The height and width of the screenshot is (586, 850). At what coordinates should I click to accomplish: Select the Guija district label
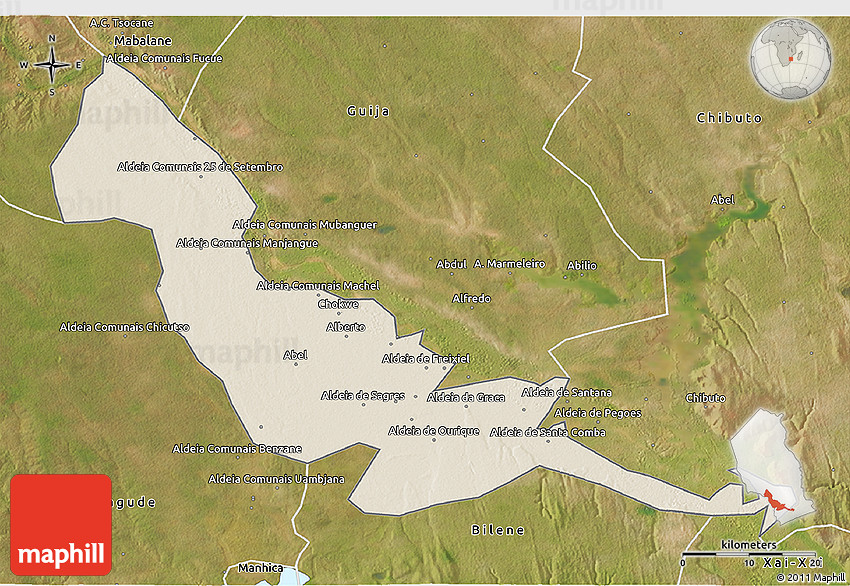[x=368, y=110]
